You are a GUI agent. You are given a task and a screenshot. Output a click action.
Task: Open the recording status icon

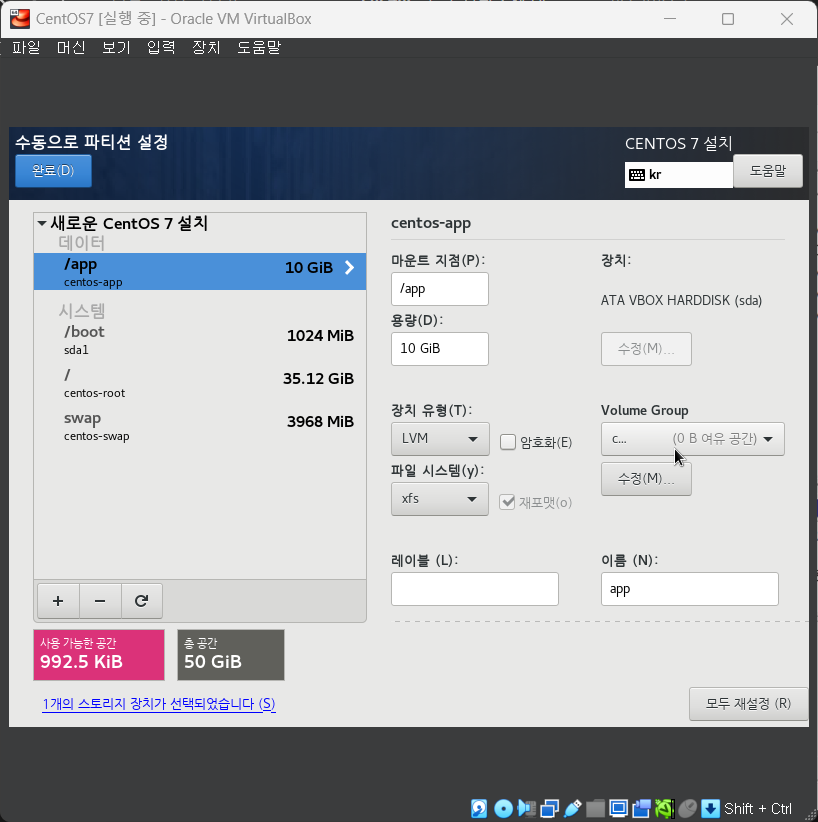click(641, 808)
